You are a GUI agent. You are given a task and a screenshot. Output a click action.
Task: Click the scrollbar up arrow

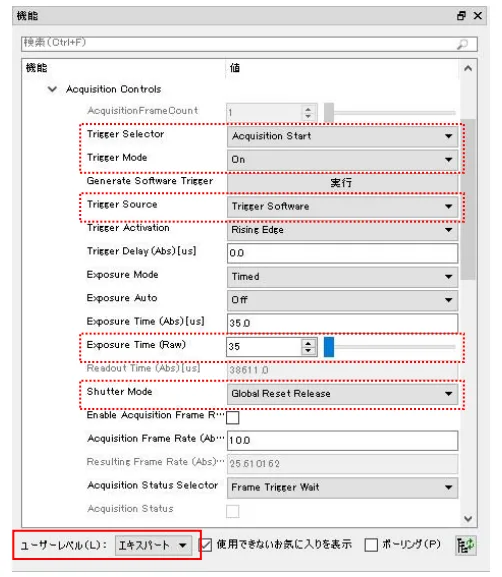pos(468,68)
